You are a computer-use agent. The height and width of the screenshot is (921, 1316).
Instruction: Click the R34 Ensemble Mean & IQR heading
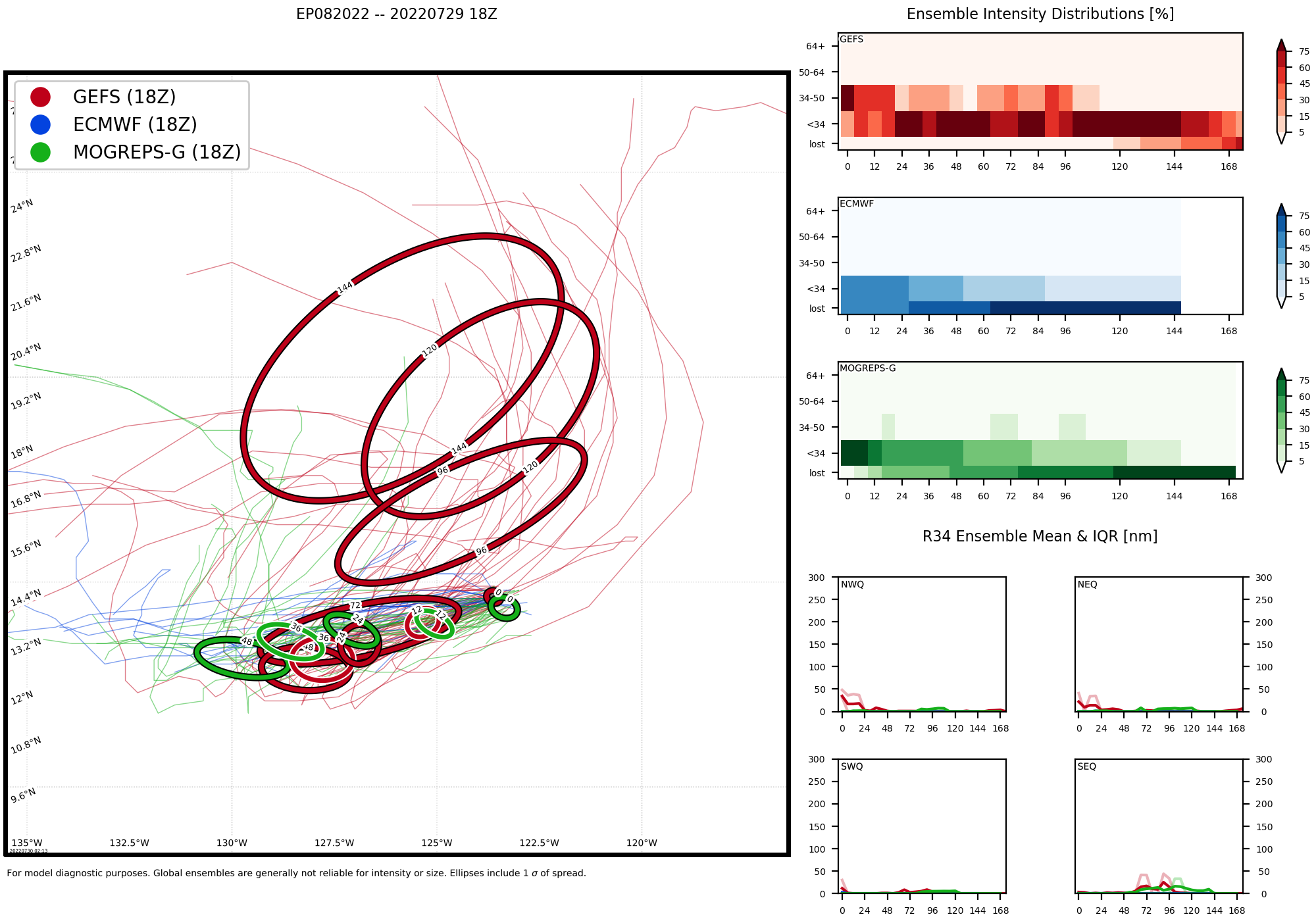click(1040, 536)
